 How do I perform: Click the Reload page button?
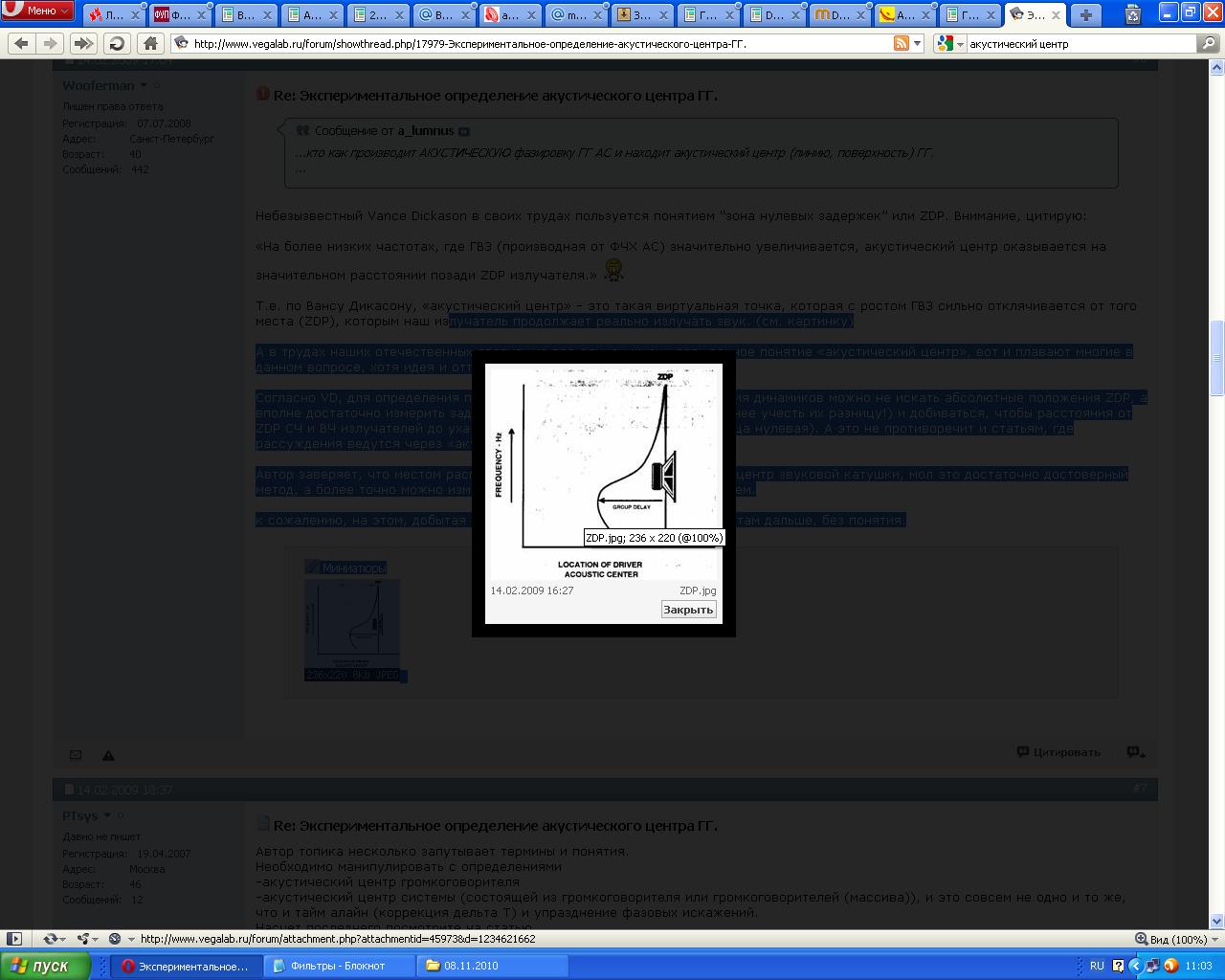click(117, 43)
